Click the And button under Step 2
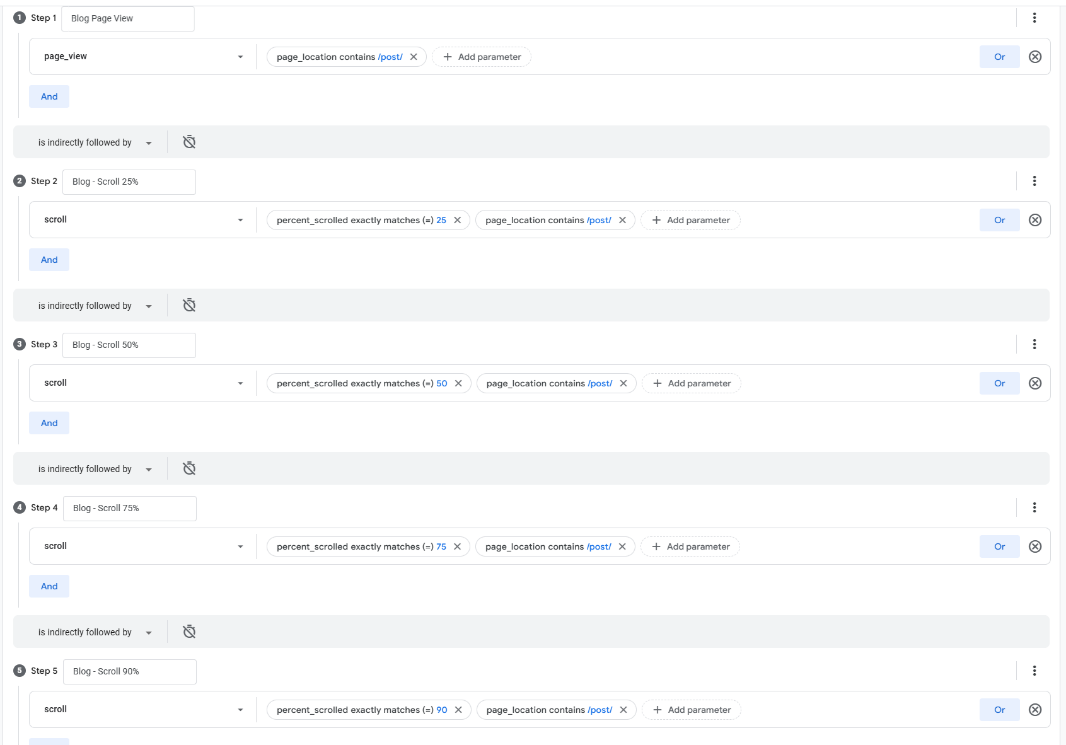Screen dimensions: 1066x745 coord(49,260)
